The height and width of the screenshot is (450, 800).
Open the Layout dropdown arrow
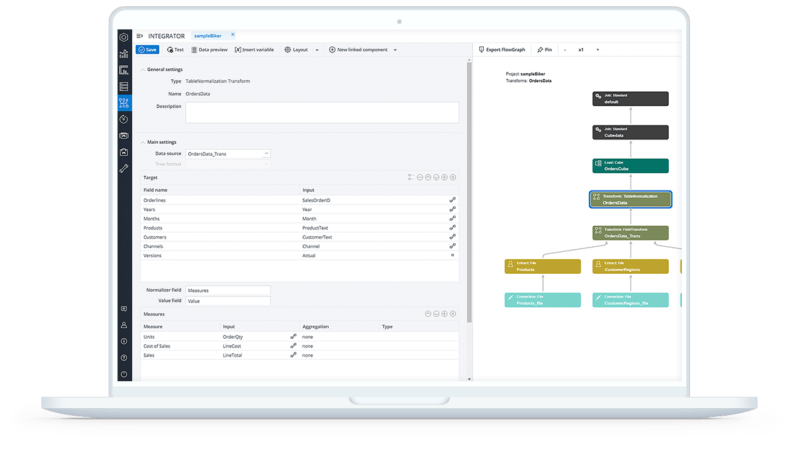click(317, 49)
